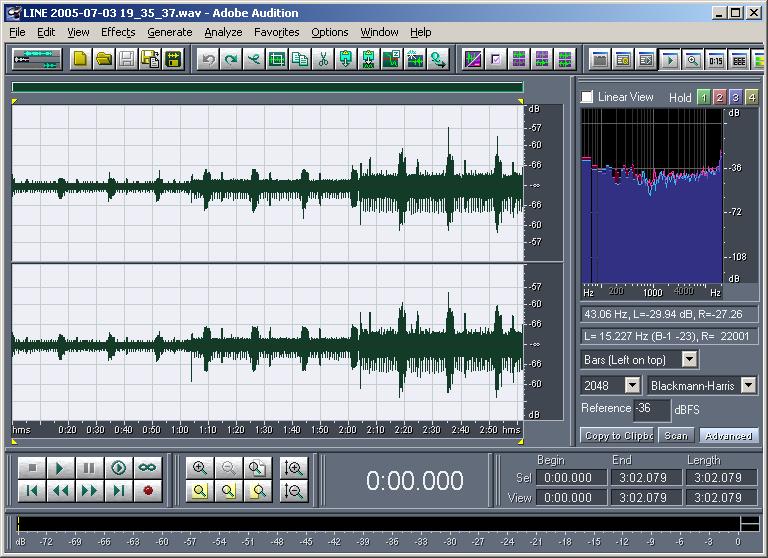Toggle Hold button 1 in frequency analysis
The height and width of the screenshot is (558, 768).
(703, 97)
